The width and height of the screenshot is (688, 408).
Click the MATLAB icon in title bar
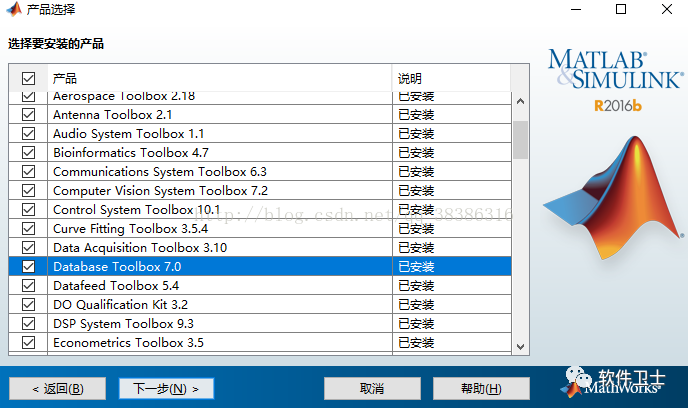(x=14, y=9)
